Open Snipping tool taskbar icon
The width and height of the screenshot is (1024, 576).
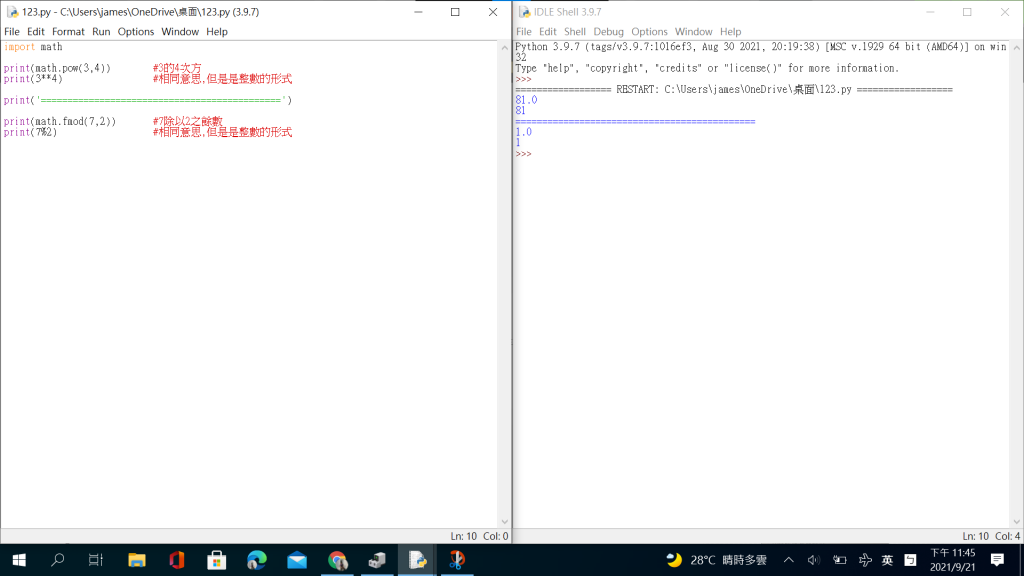[457, 560]
